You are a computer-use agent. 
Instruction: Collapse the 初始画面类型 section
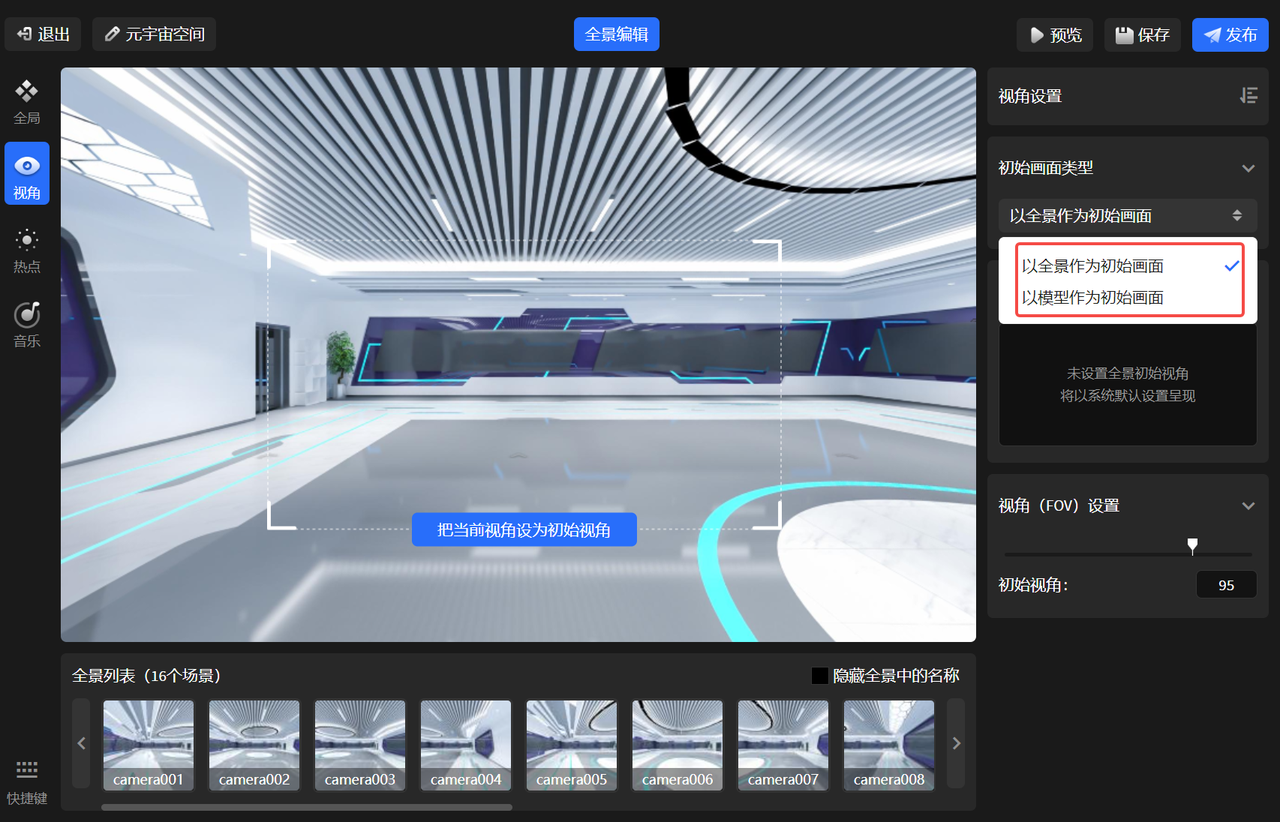[x=1248, y=168]
